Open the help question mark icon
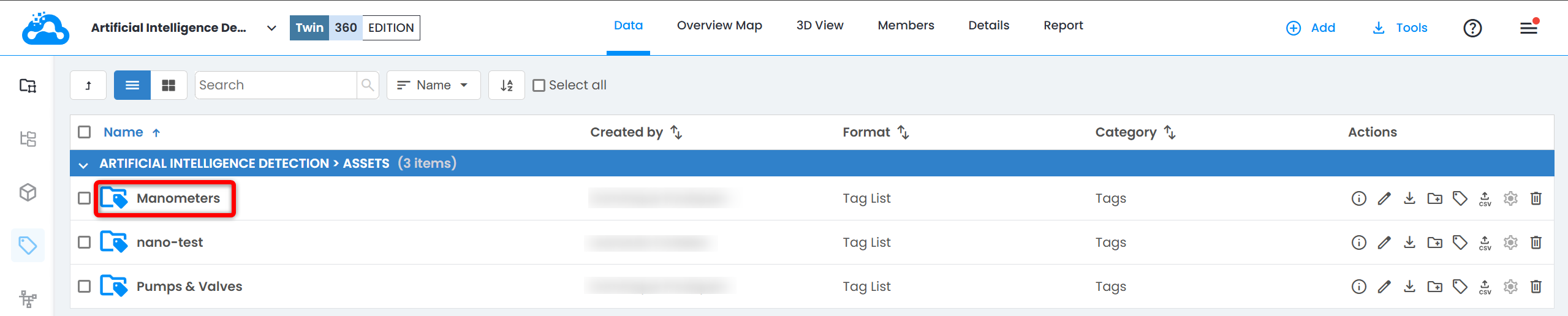The image size is (1568, 316). [1472, 28]
